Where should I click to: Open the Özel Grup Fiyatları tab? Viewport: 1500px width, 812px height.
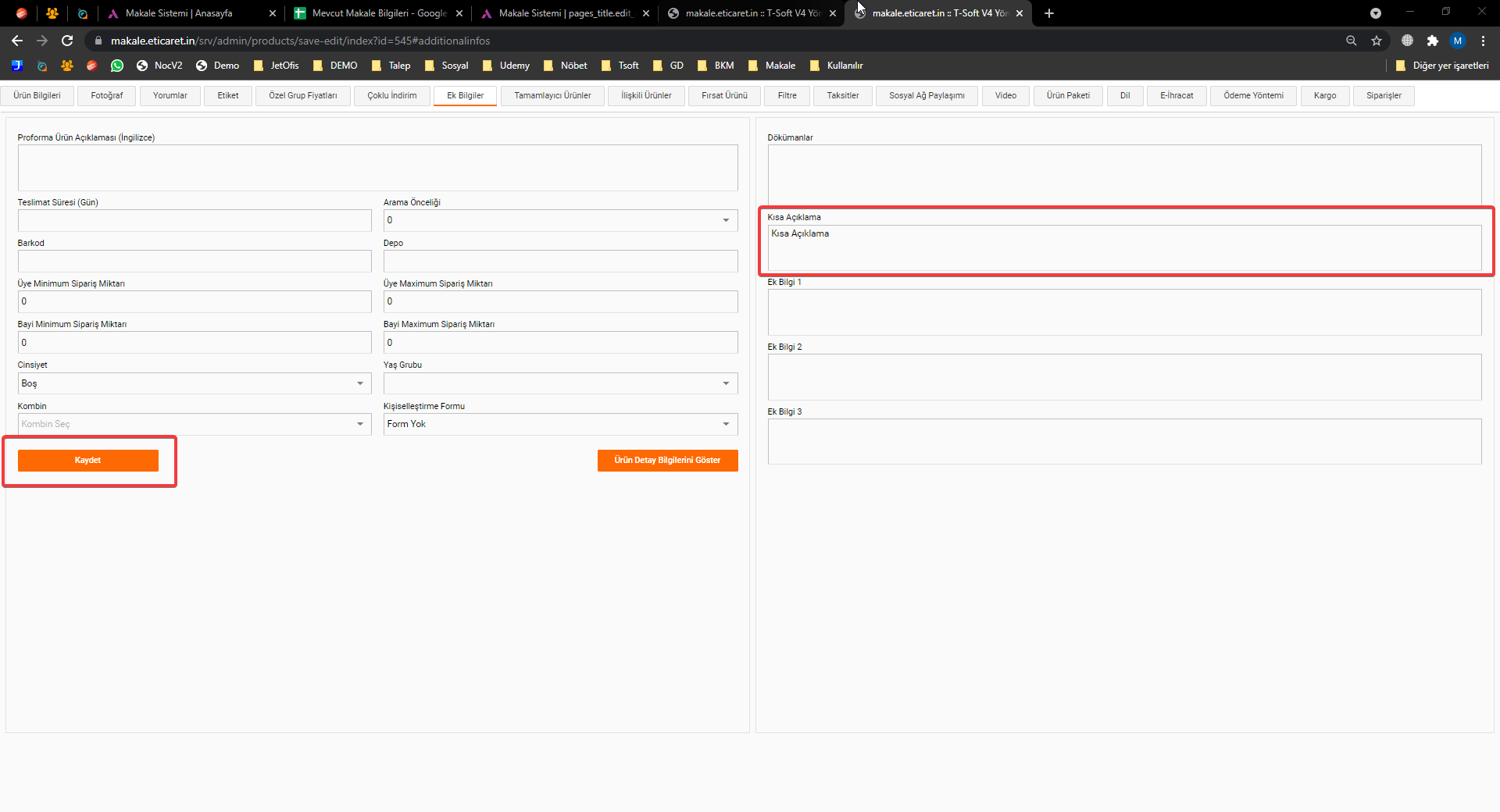click(x=303, y=95)
